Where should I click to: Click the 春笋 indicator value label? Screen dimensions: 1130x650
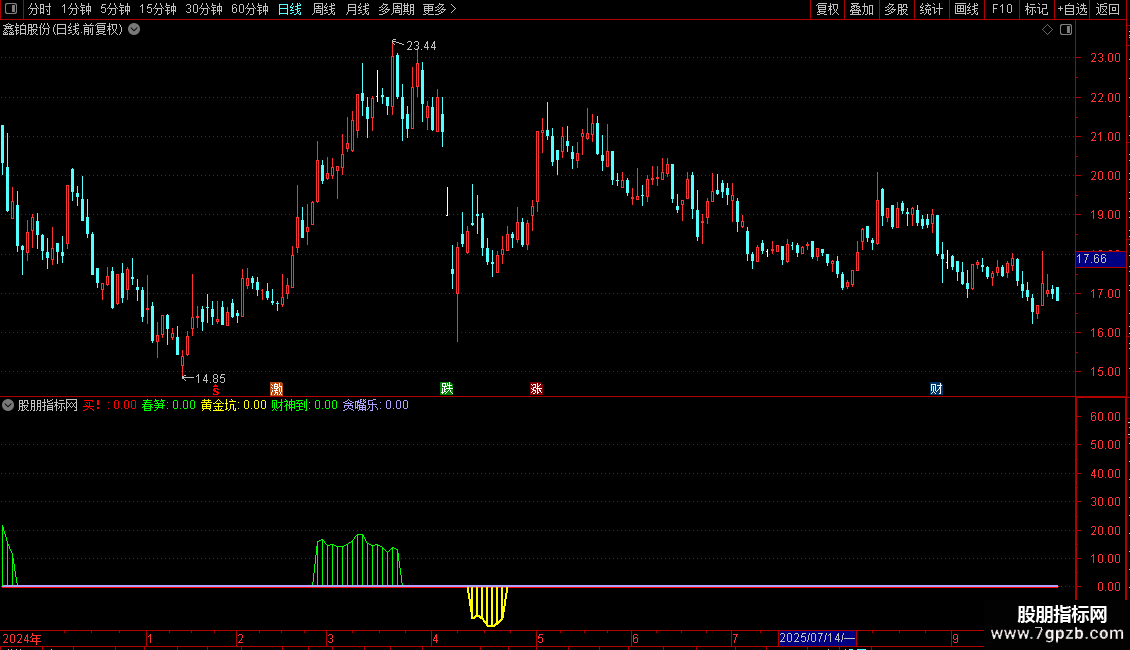click(x=169, y=406)
